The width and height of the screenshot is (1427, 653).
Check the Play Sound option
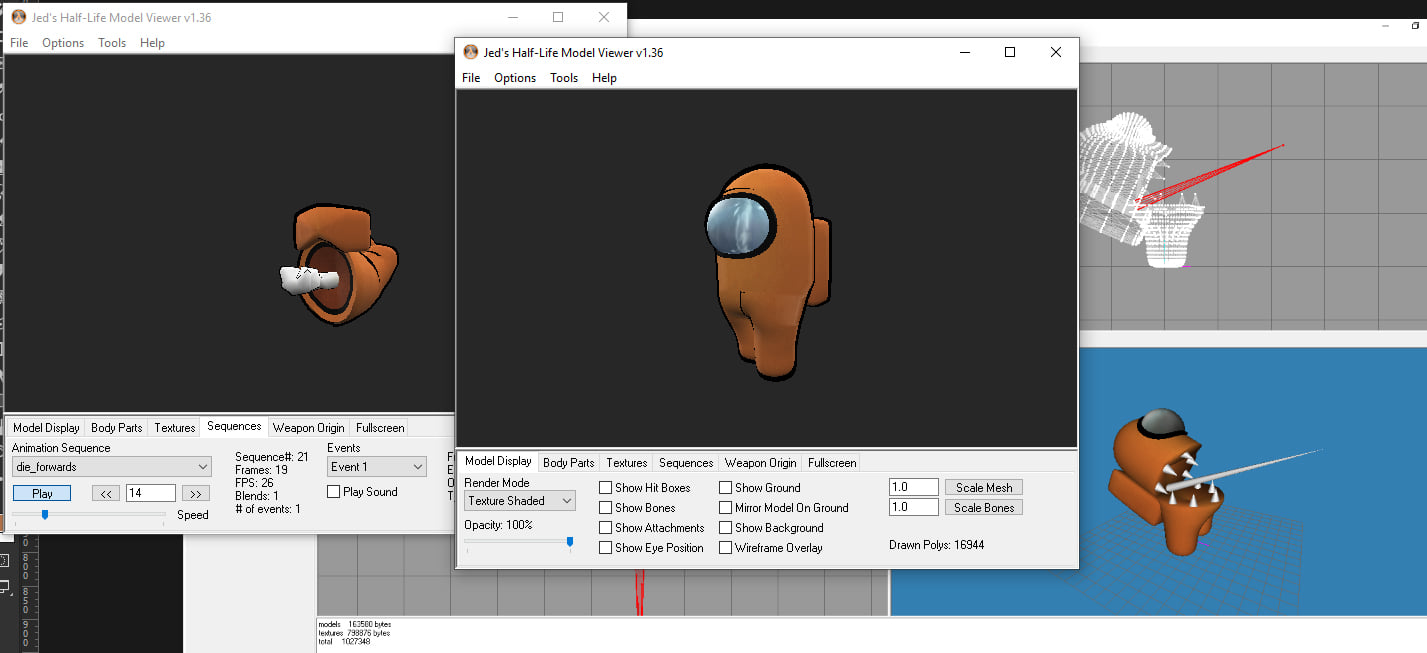click(x=334, y=492)
